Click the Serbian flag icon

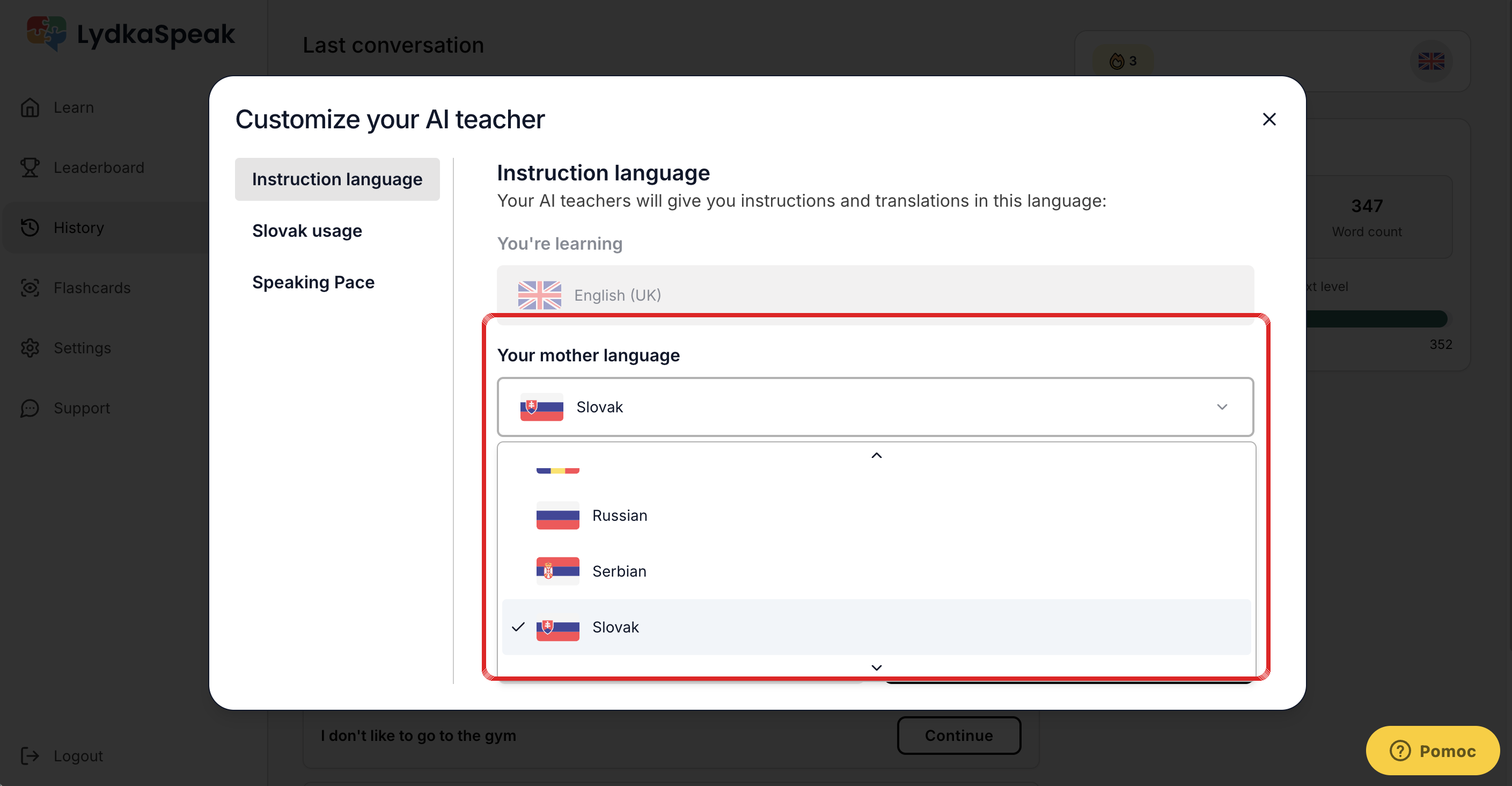pos(557,572)
